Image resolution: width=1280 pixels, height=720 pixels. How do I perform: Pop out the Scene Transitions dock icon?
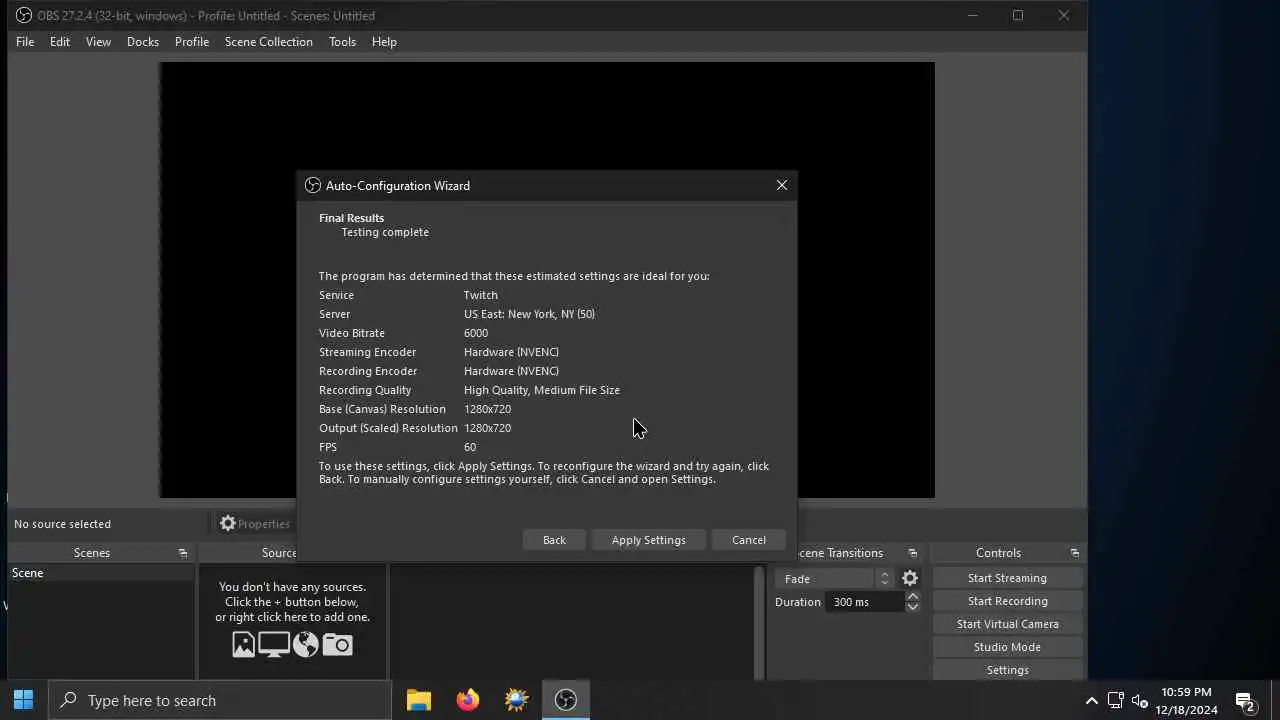[x=912, y=553]
